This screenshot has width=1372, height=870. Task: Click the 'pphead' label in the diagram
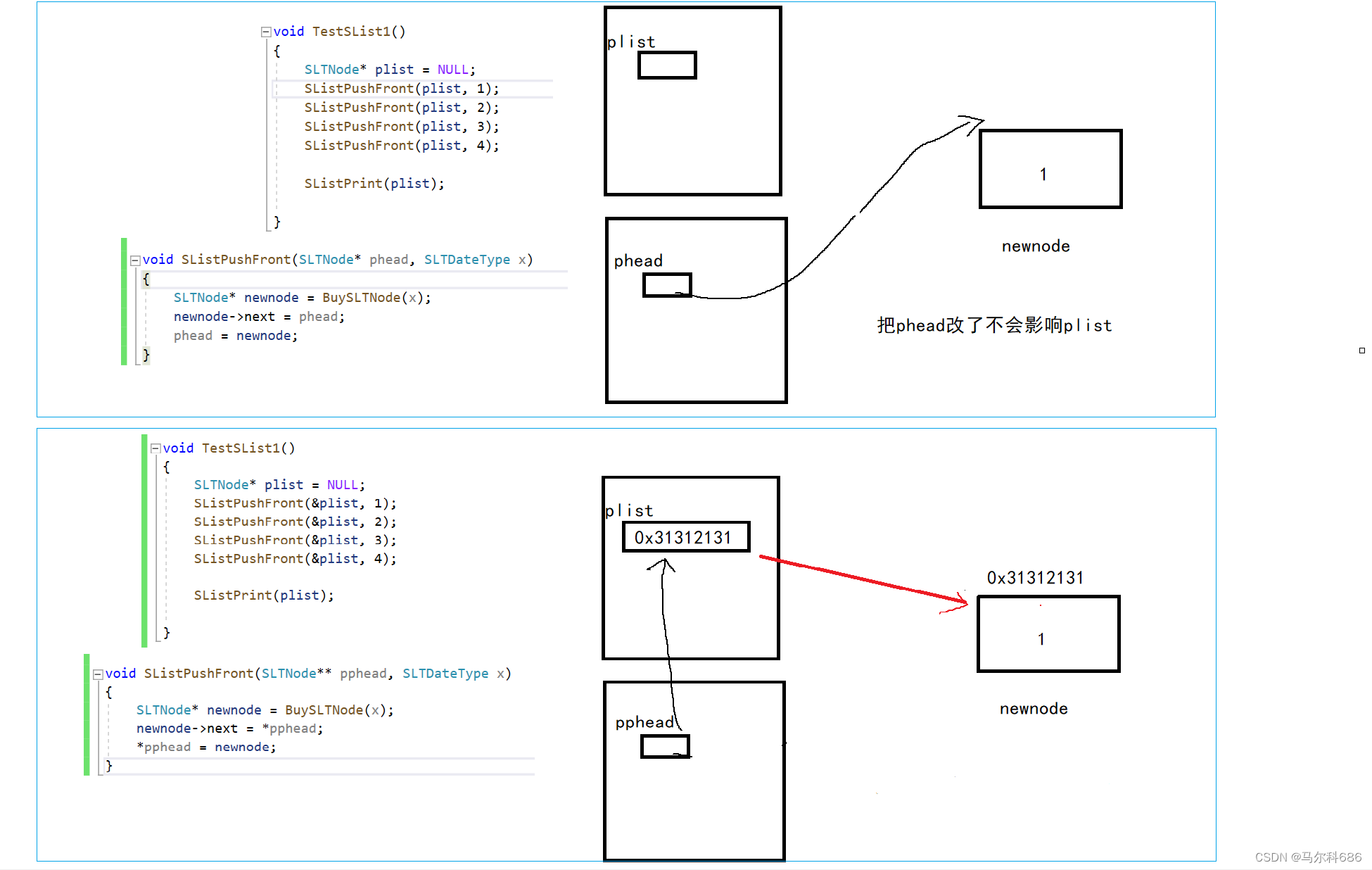point(644,723)
